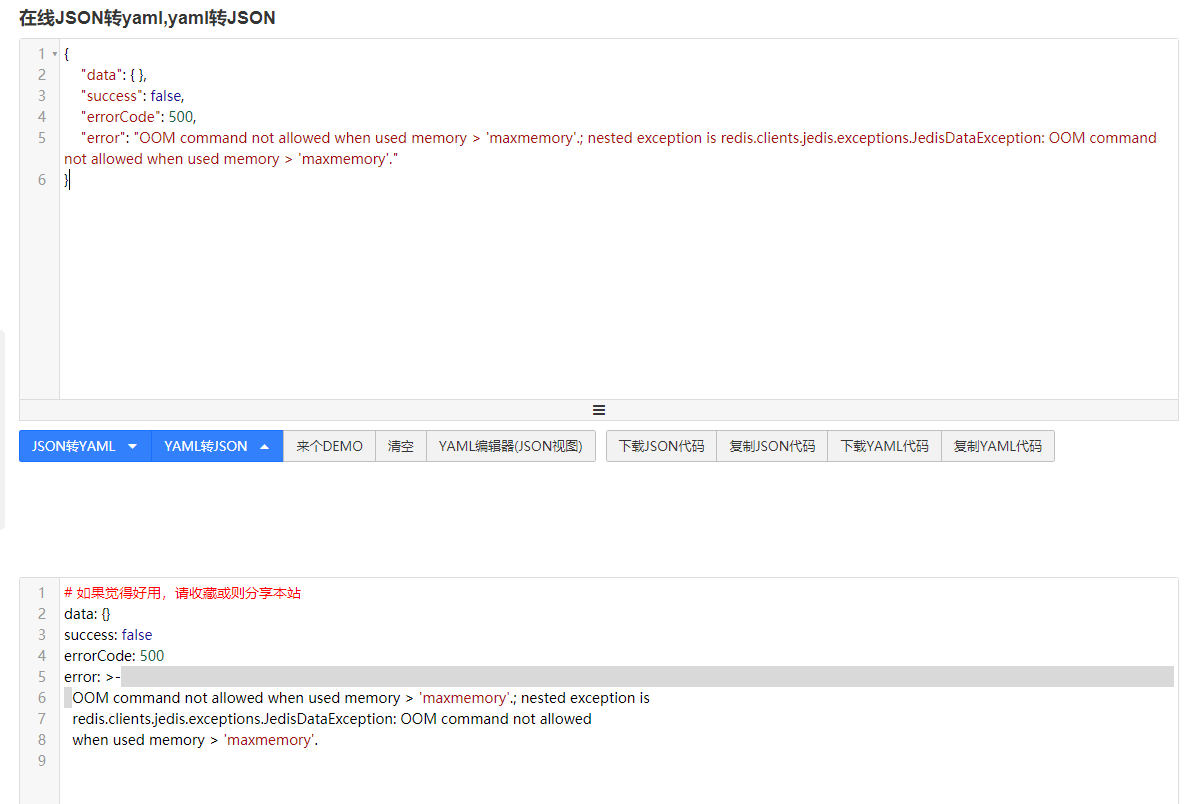The image size is (1199, 804).
Task: Click the ≡ panel divider handle
Action: (x=598, y=409)
